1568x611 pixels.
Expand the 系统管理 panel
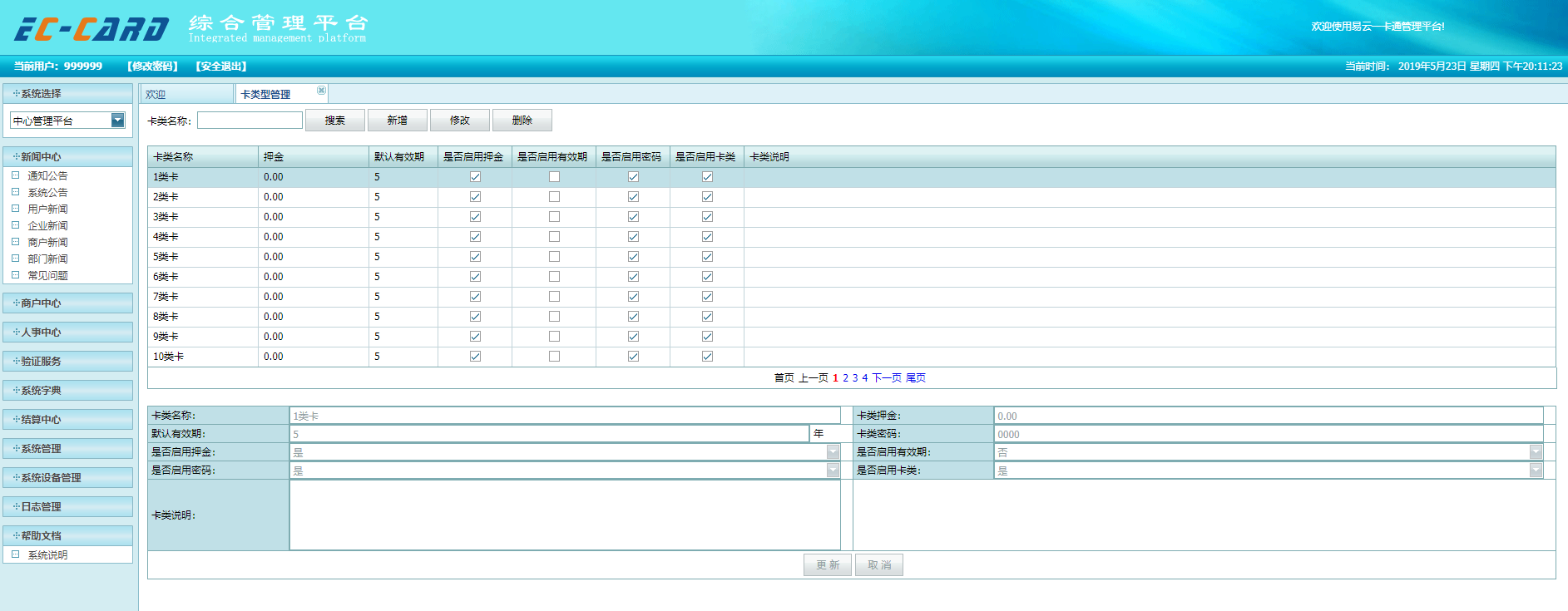coord(68,448)
